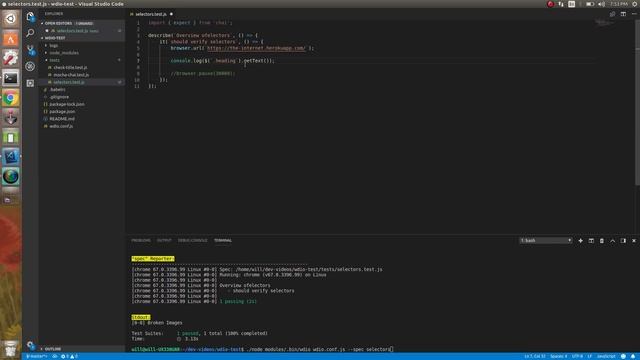Change the Spaces indentation setting
This screenshot has height=360, width=640.
558,356
